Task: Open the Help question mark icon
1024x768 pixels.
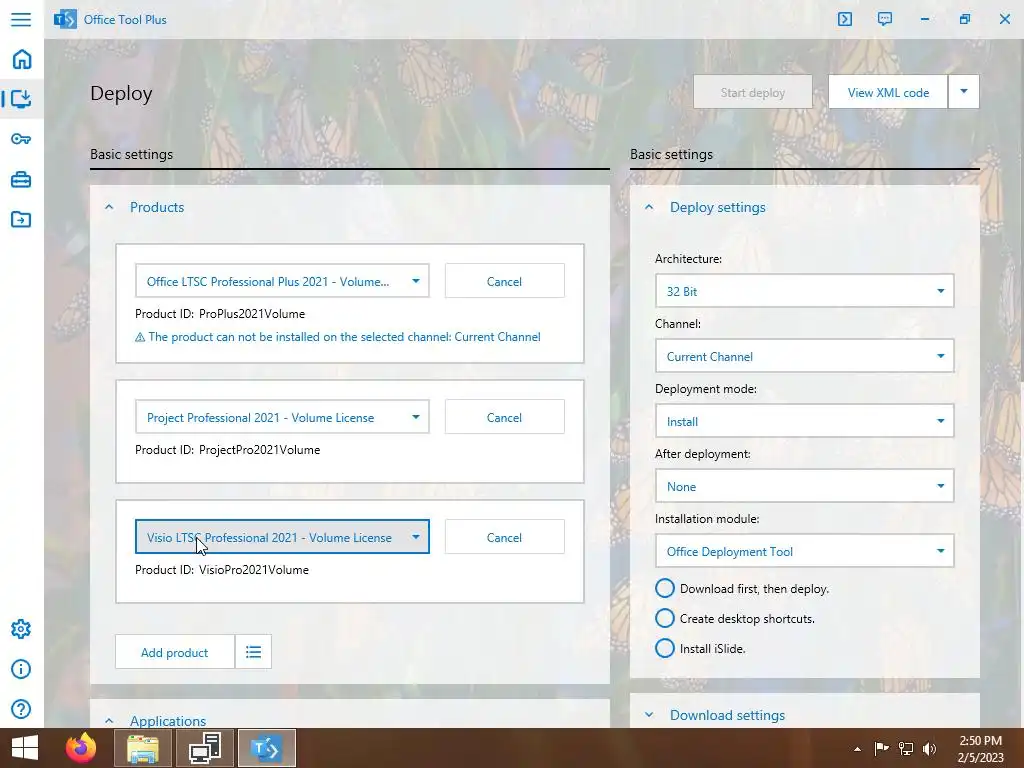Action: [21, 709]
